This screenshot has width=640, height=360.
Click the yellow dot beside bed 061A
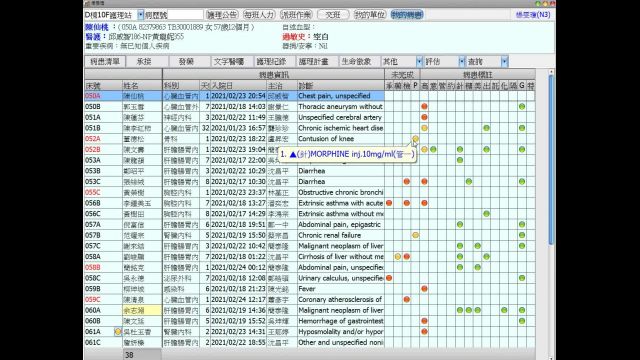(118, 331)
